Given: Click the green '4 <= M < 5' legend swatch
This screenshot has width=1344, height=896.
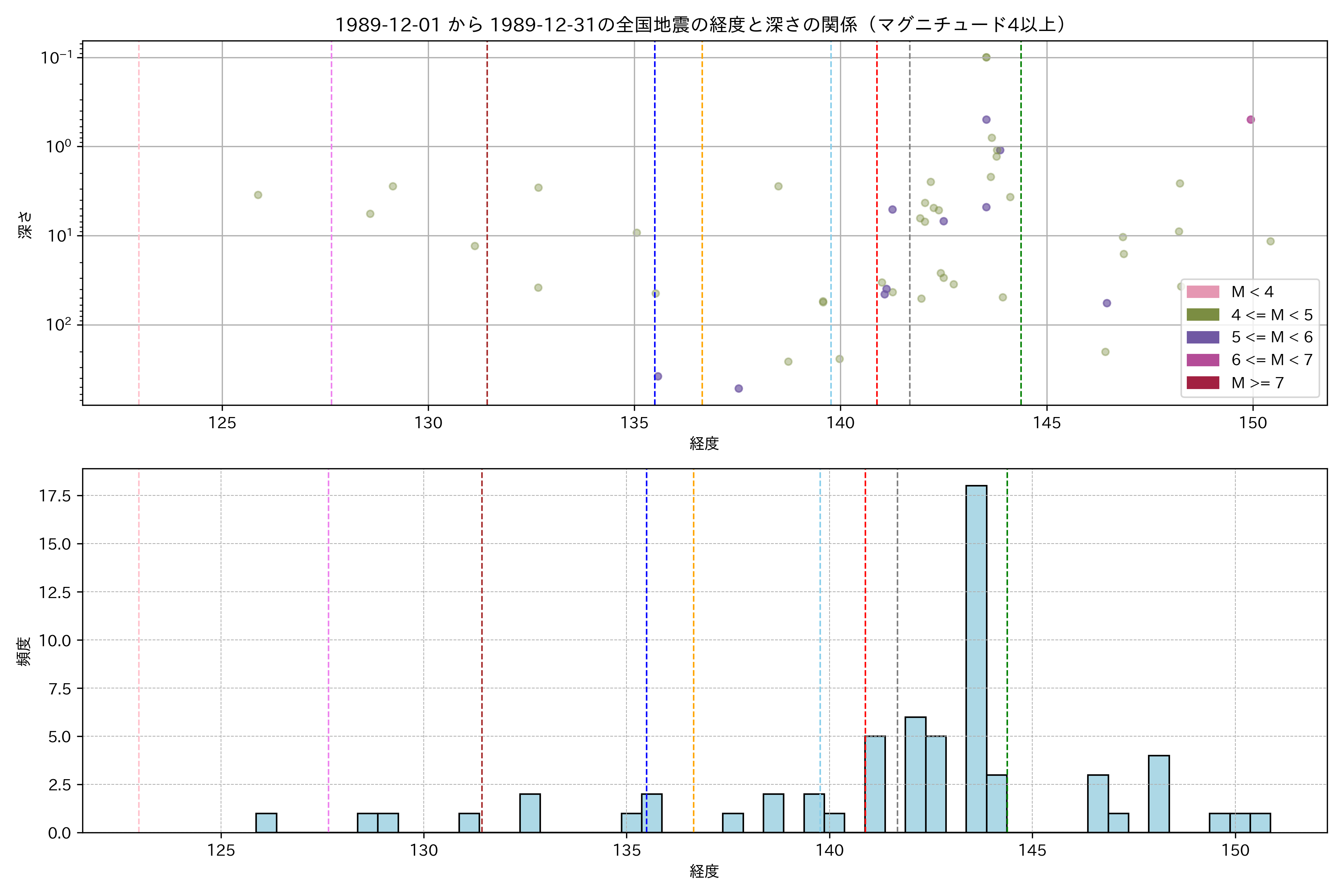Looking at the screenshot, I should pos(1202,315).
